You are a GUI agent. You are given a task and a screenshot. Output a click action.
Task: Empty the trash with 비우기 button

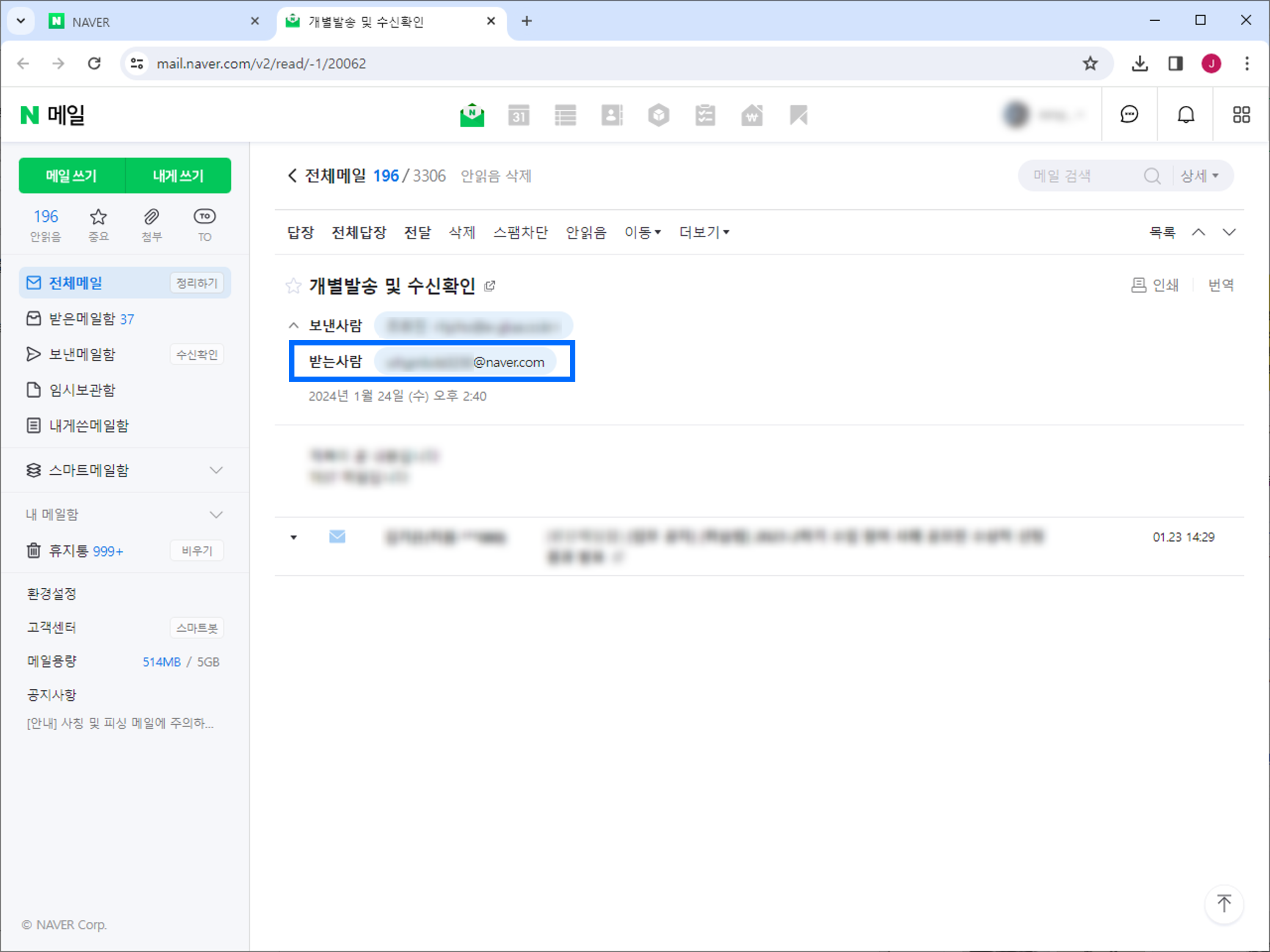tap(197, 550)
